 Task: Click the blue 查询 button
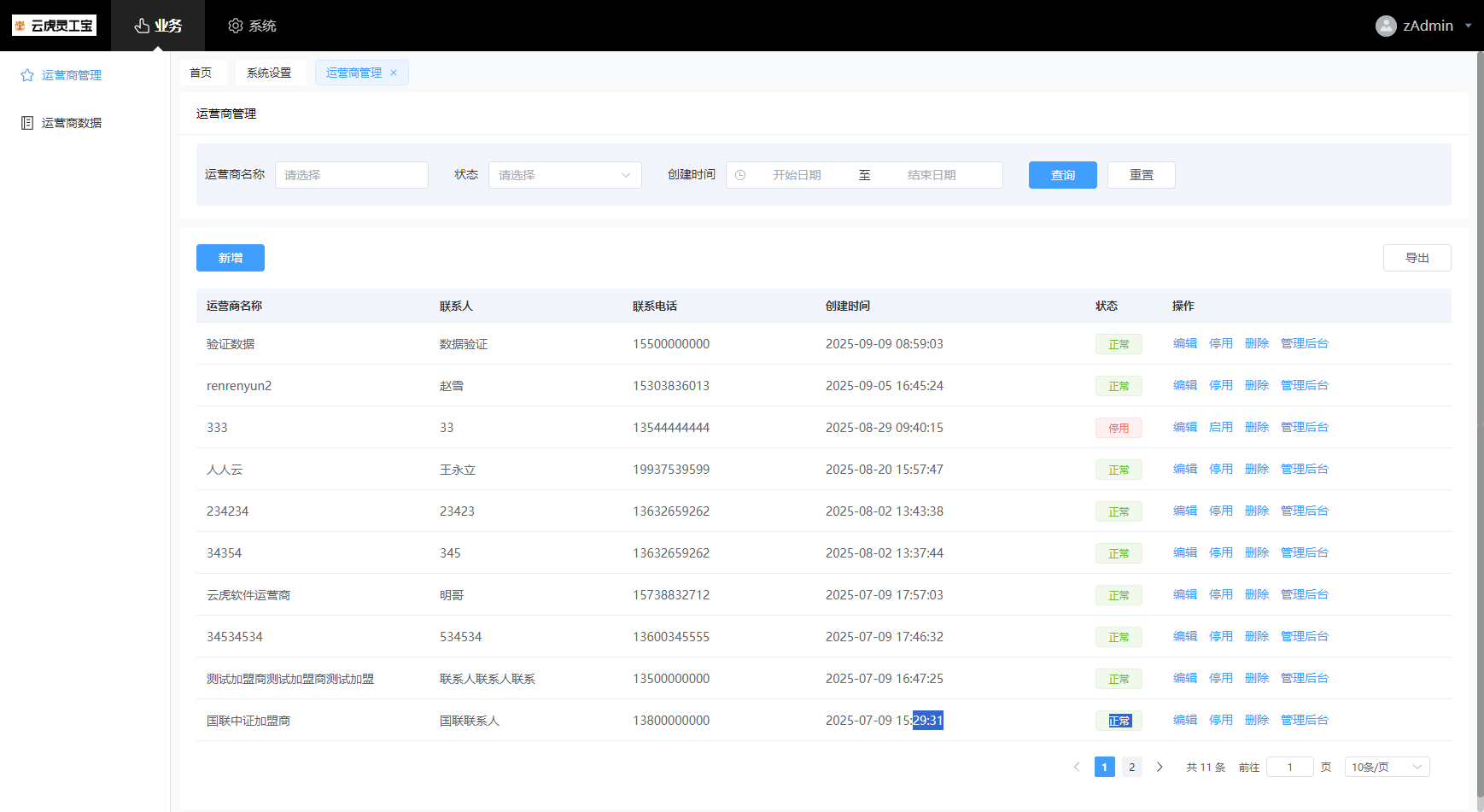(1062, 175)
